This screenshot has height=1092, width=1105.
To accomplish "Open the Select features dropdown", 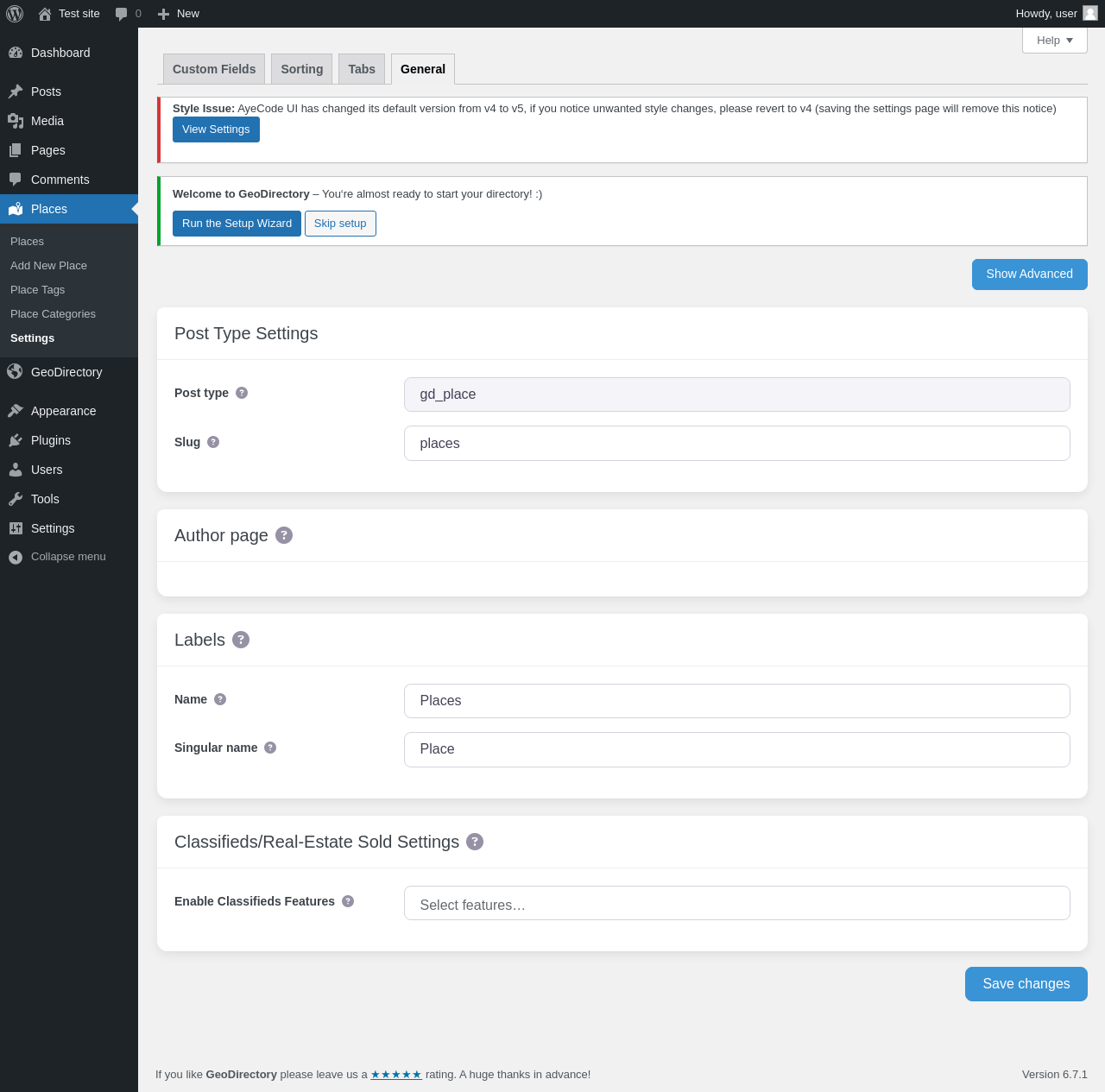I will point(737,903).
